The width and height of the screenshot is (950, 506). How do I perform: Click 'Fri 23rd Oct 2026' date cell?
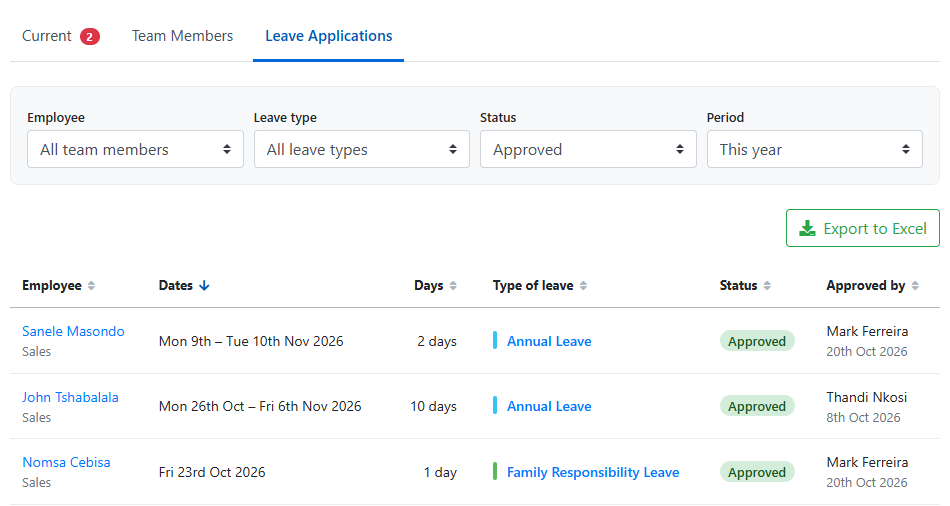point(212,472)
